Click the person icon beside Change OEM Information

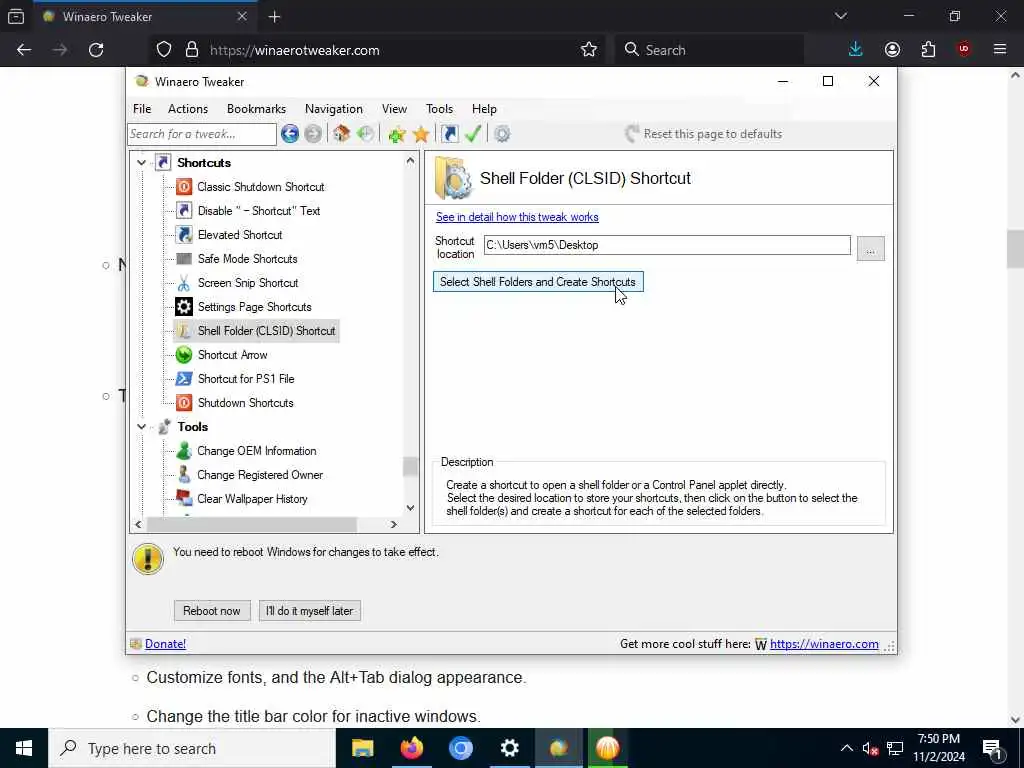[184, 451]
